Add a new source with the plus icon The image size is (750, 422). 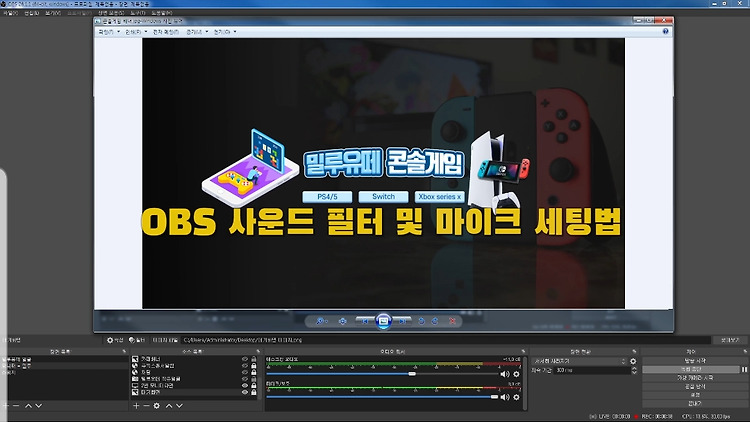tap(136, 406)
